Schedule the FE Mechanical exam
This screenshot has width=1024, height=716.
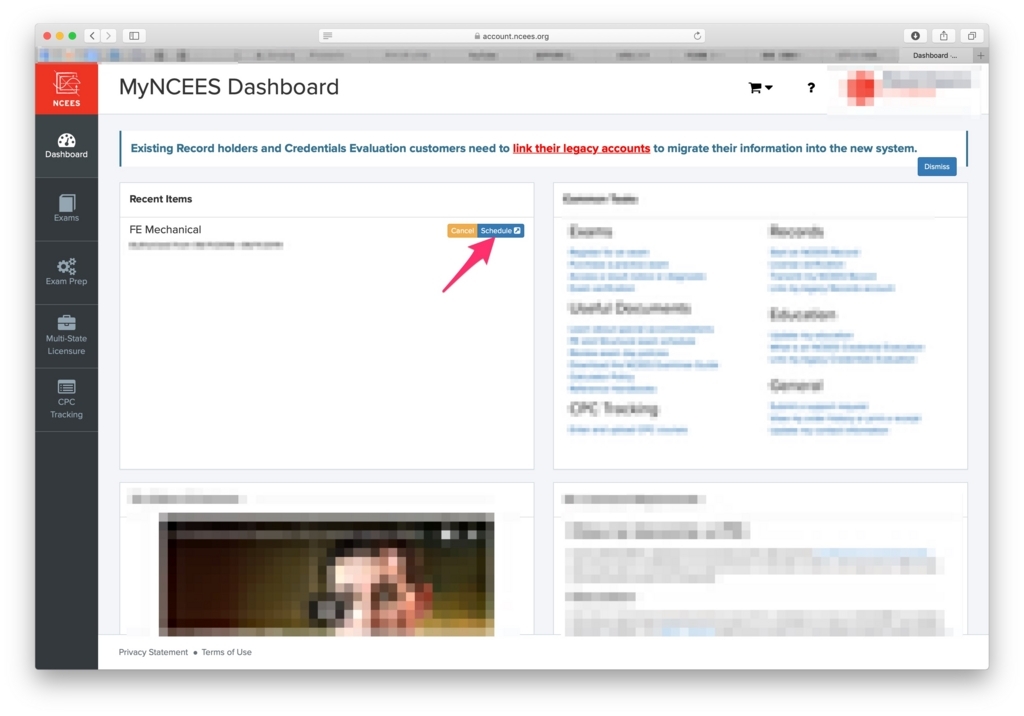(x=500, y=231)
